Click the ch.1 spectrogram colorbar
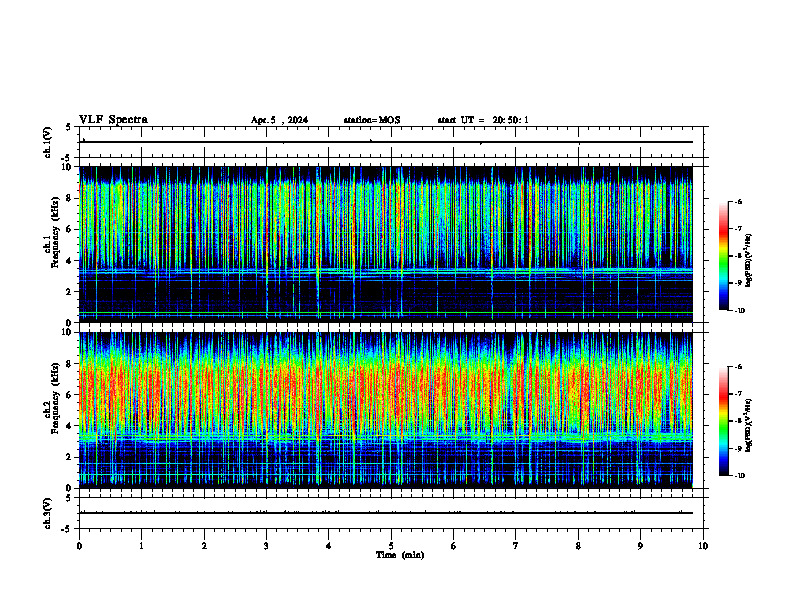Screen dimensions: 792x612 tap(723, 256)
